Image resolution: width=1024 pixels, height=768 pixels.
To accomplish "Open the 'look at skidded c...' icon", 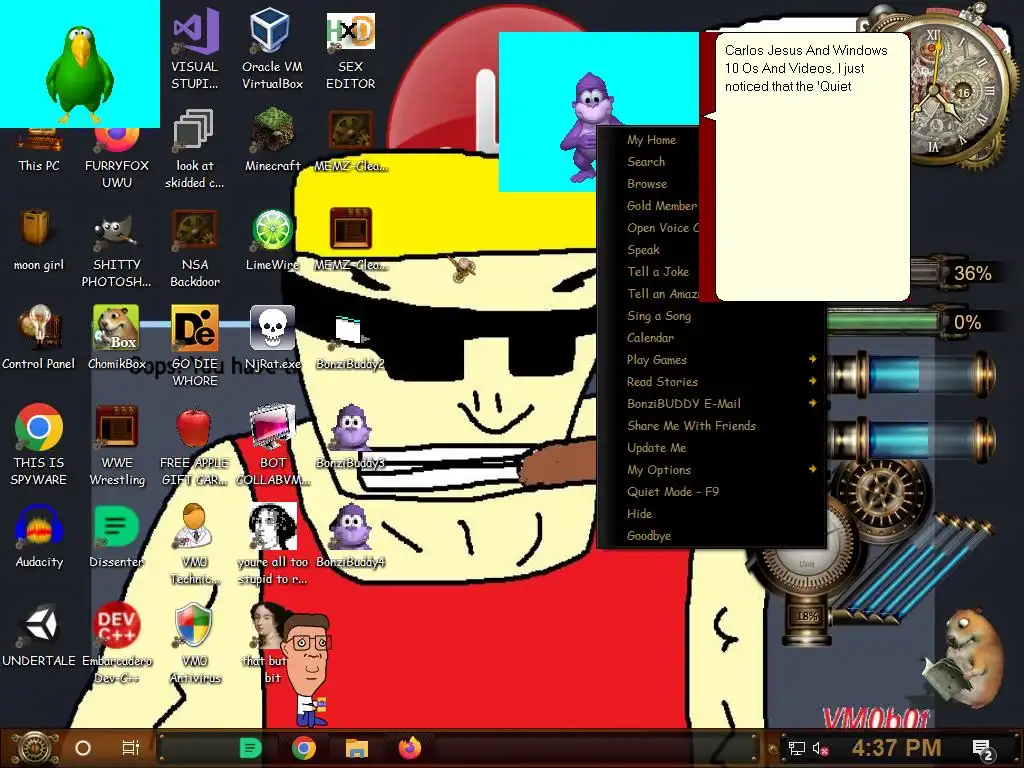I will click(x=195, y=149).
